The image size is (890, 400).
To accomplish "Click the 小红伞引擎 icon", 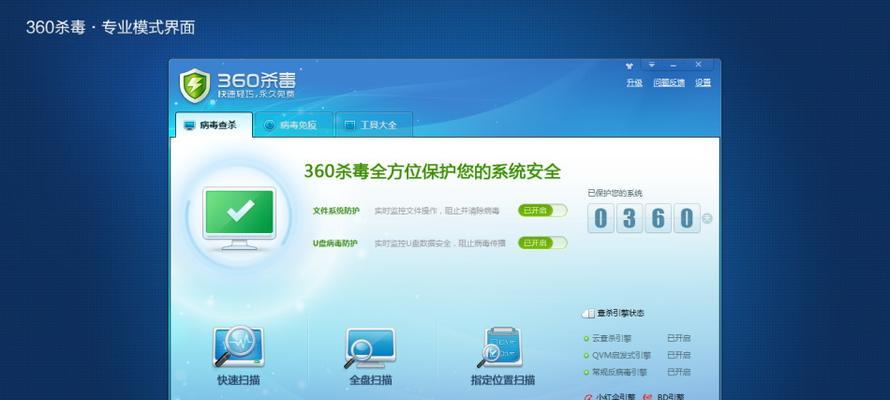I will coord(589,397).
